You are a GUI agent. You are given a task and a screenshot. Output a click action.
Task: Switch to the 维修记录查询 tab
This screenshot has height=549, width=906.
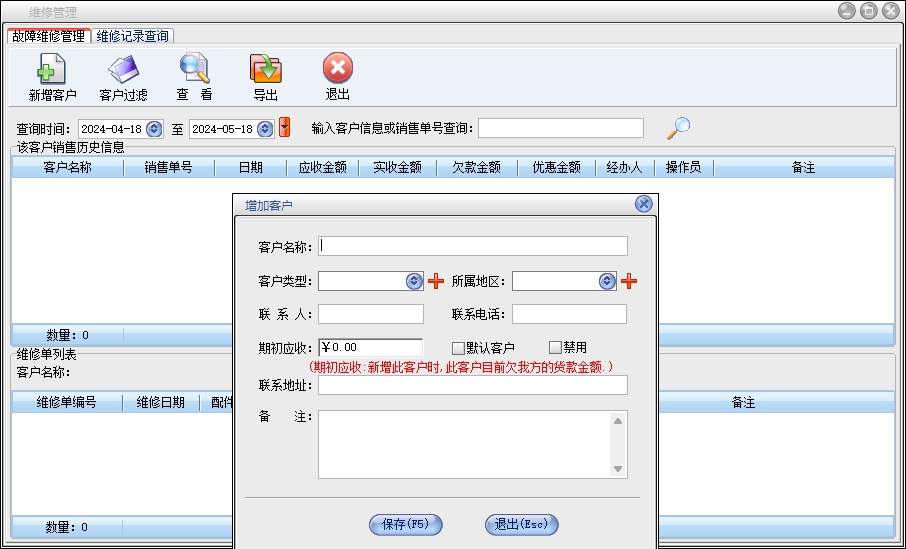[x=133, y=36]
